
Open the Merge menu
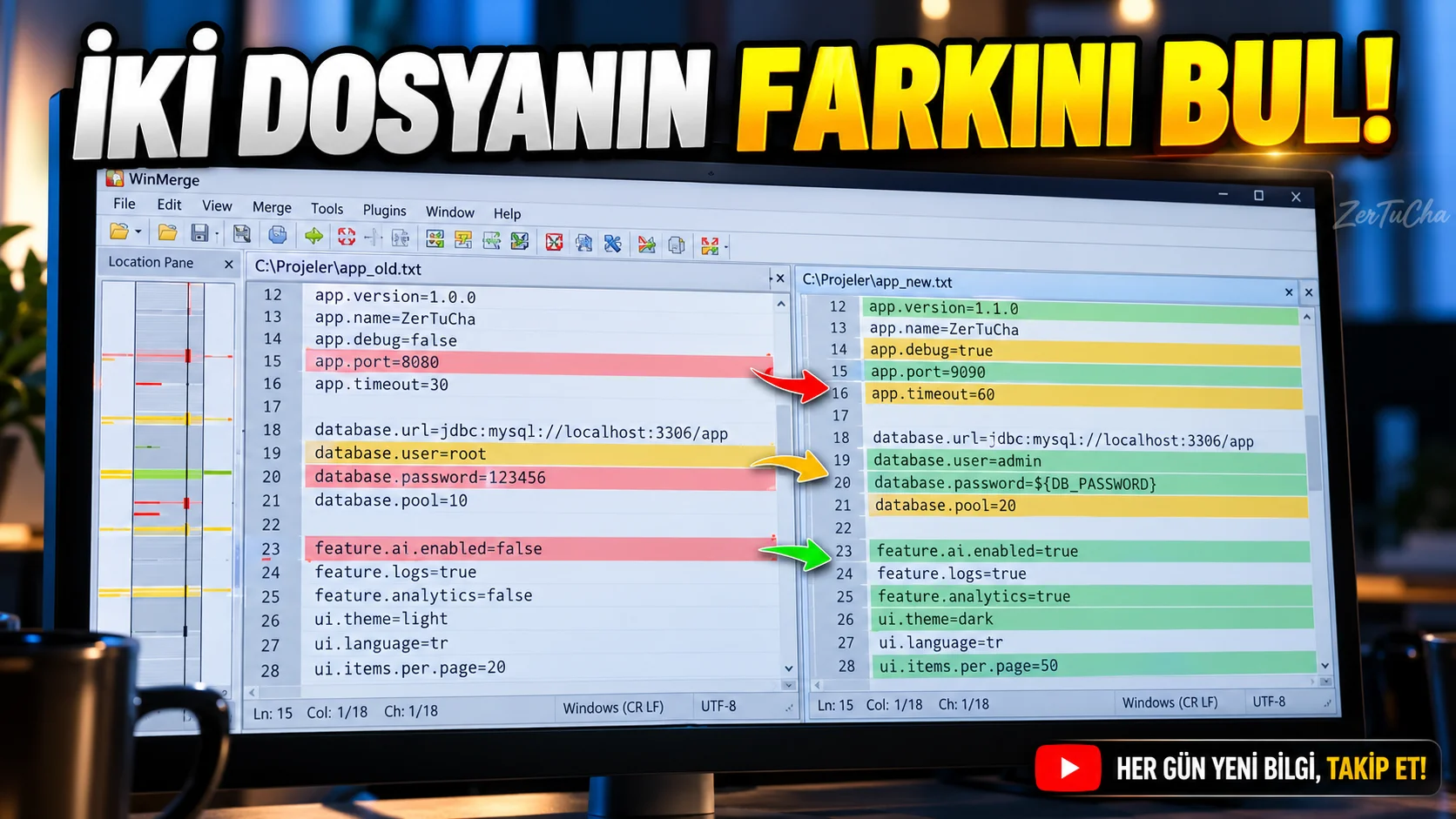pos(272,207)
